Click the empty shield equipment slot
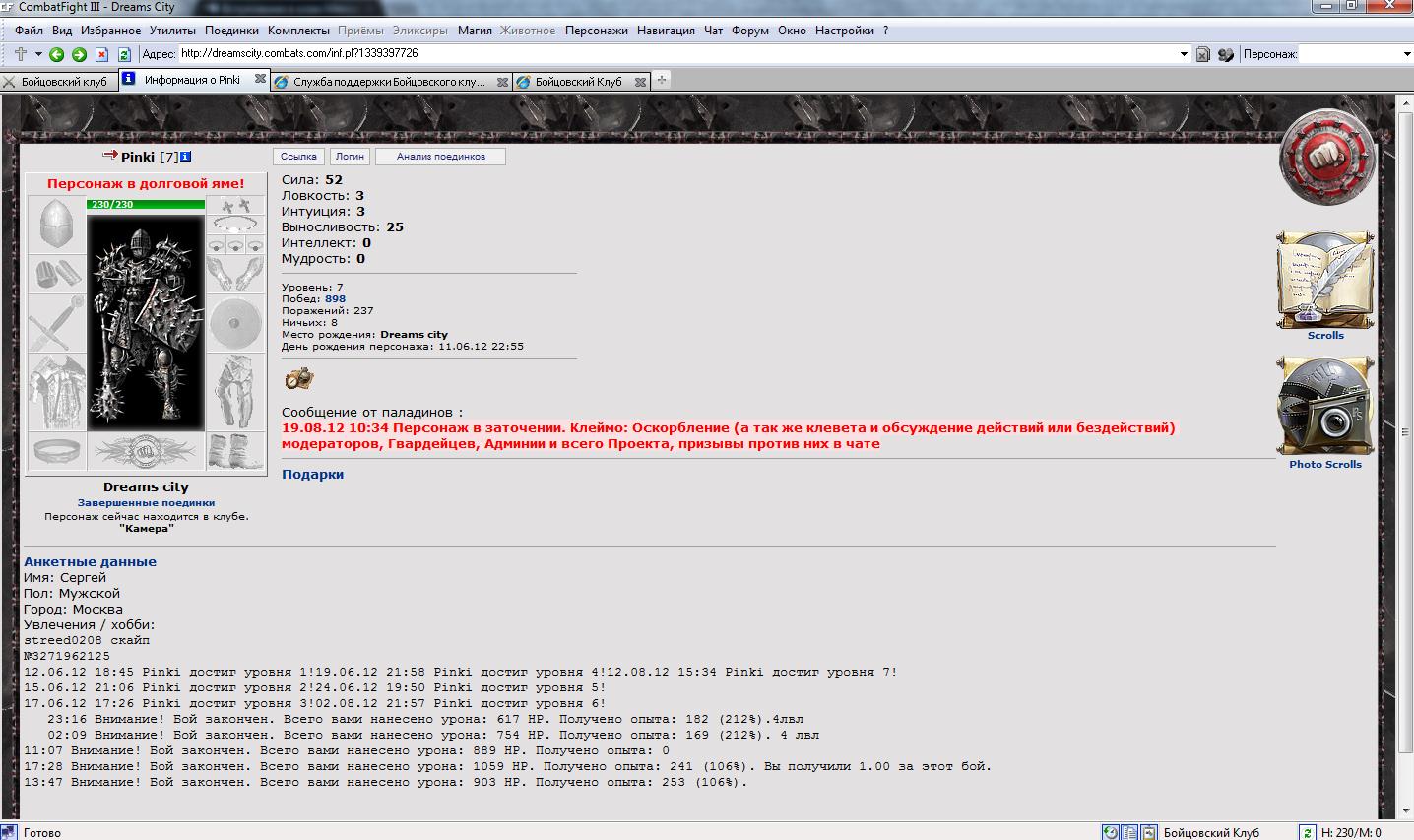 point(235,323)
